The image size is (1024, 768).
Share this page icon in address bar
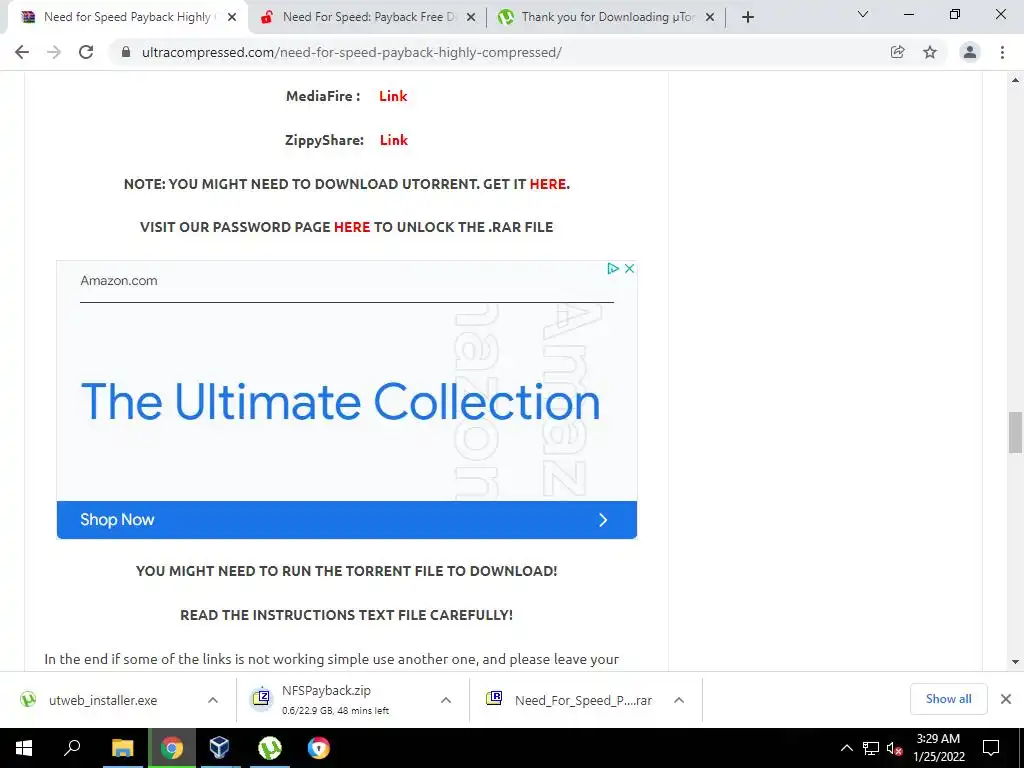coord(898,52)
